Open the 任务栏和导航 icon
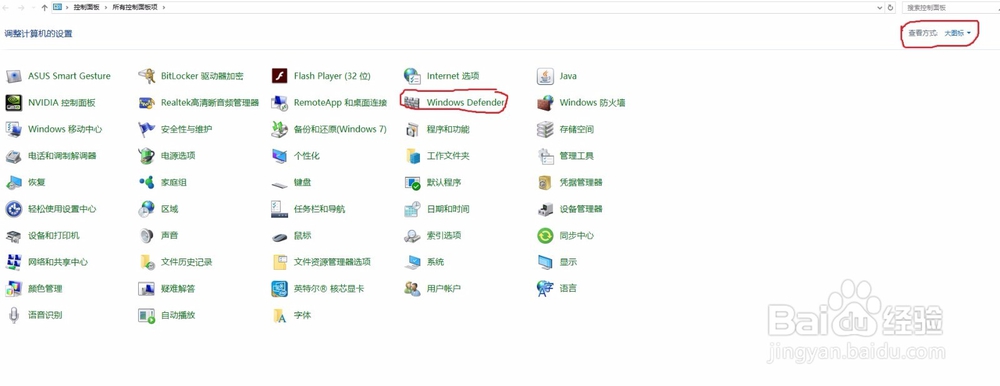 click(279, 209)
